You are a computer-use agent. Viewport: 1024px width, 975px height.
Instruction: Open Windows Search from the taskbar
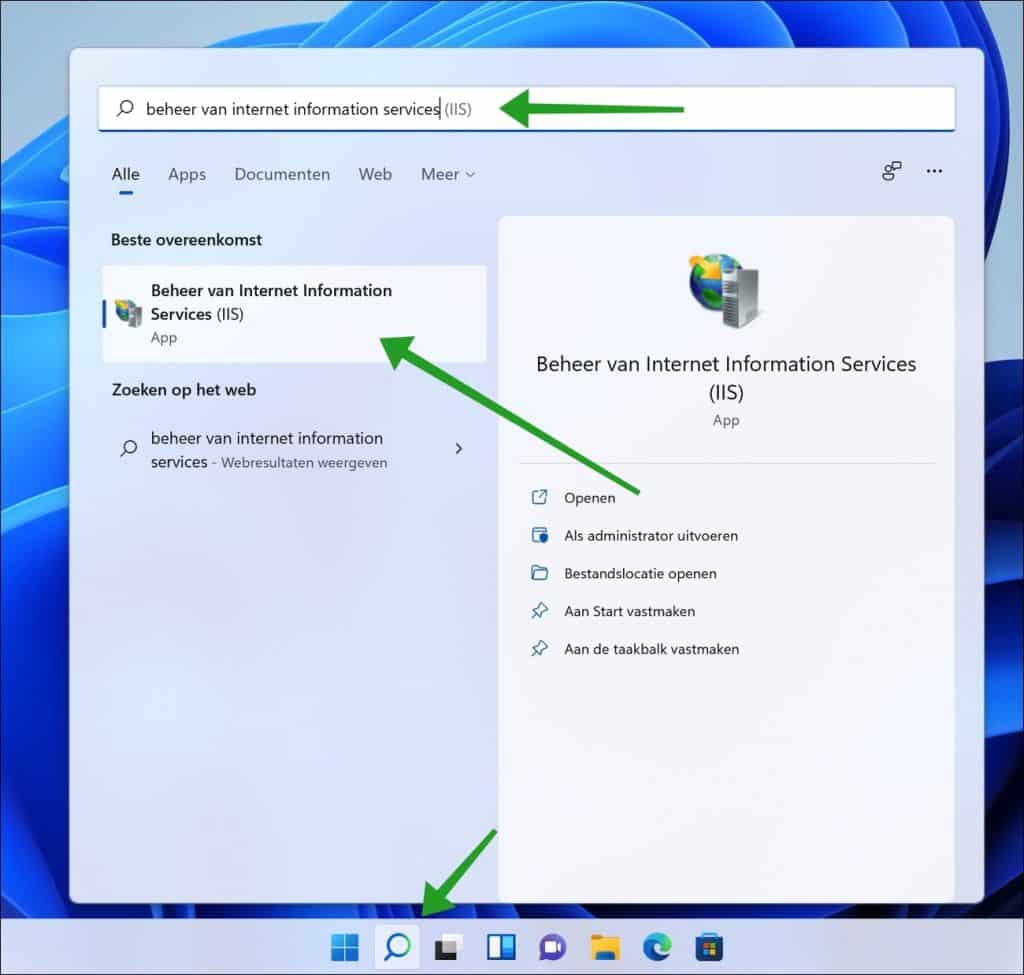point(397,946)
